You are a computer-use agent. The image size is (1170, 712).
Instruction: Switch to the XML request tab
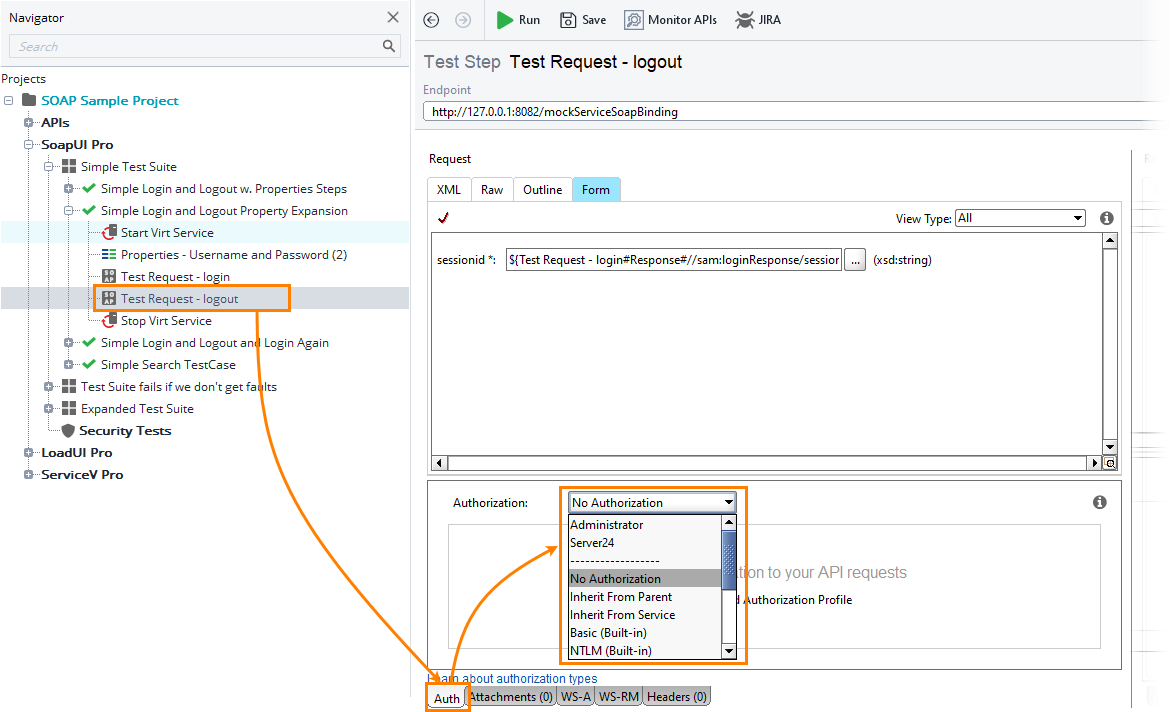click(449, 190)
